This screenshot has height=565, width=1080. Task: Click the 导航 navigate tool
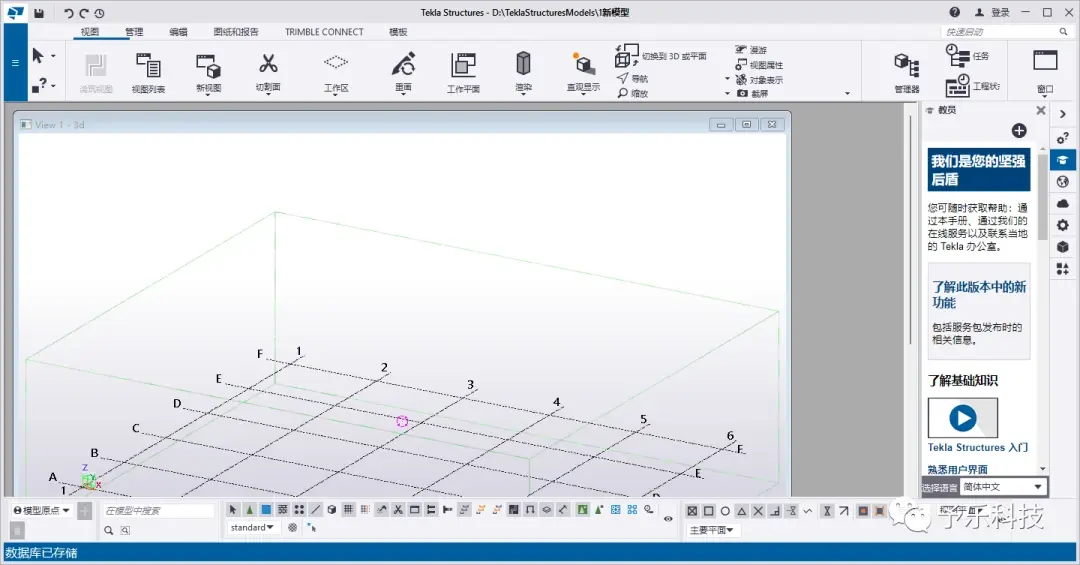coord(632,79)
